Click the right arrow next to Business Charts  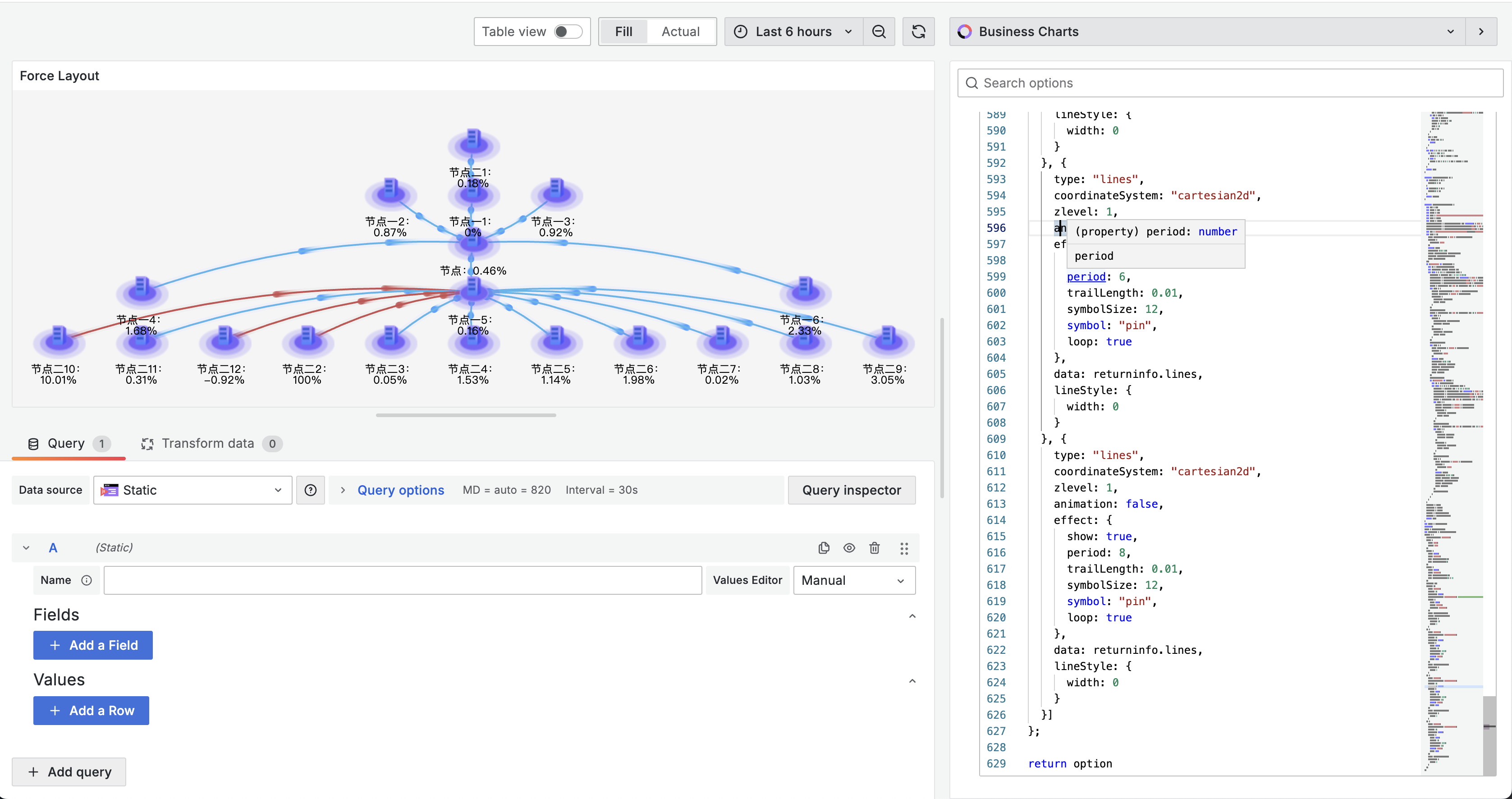[1481, 32]
